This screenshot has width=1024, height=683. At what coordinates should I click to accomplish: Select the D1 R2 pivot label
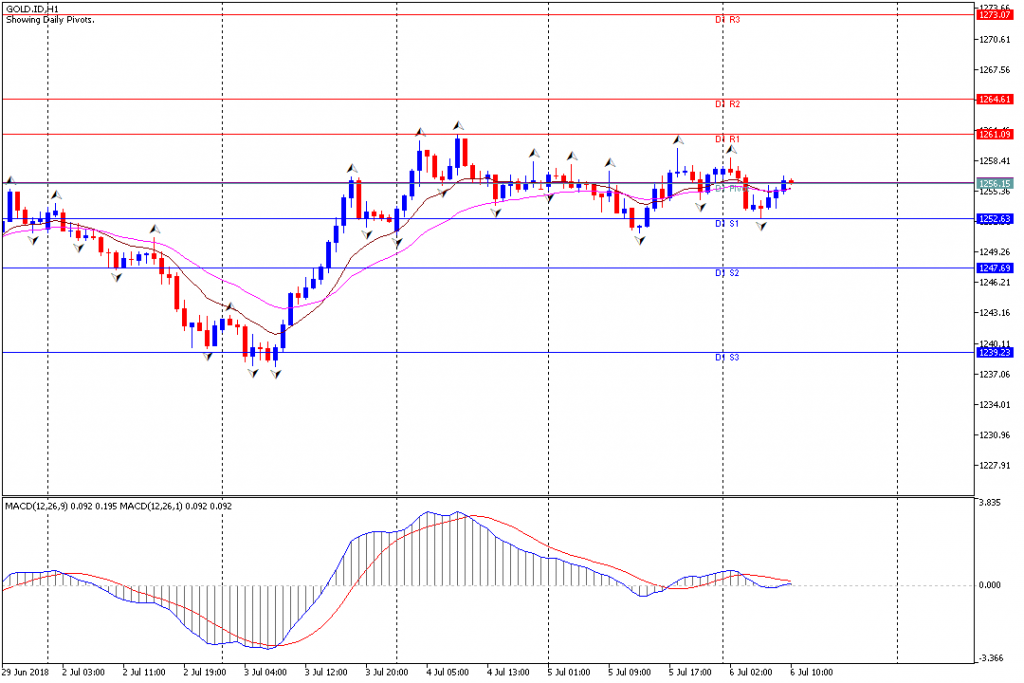(x=728, y=104)
